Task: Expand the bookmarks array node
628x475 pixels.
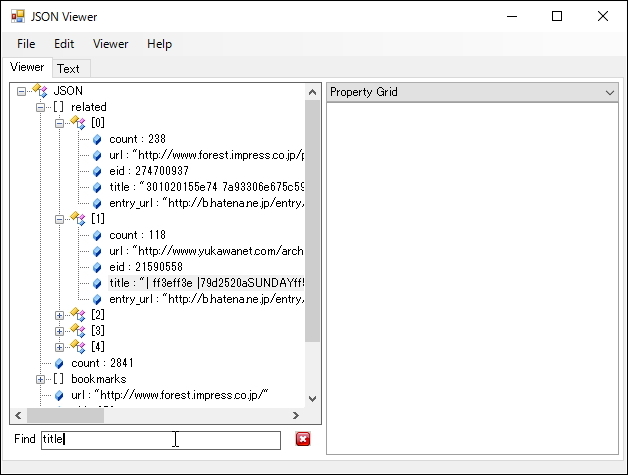Action: pos(40,379)
